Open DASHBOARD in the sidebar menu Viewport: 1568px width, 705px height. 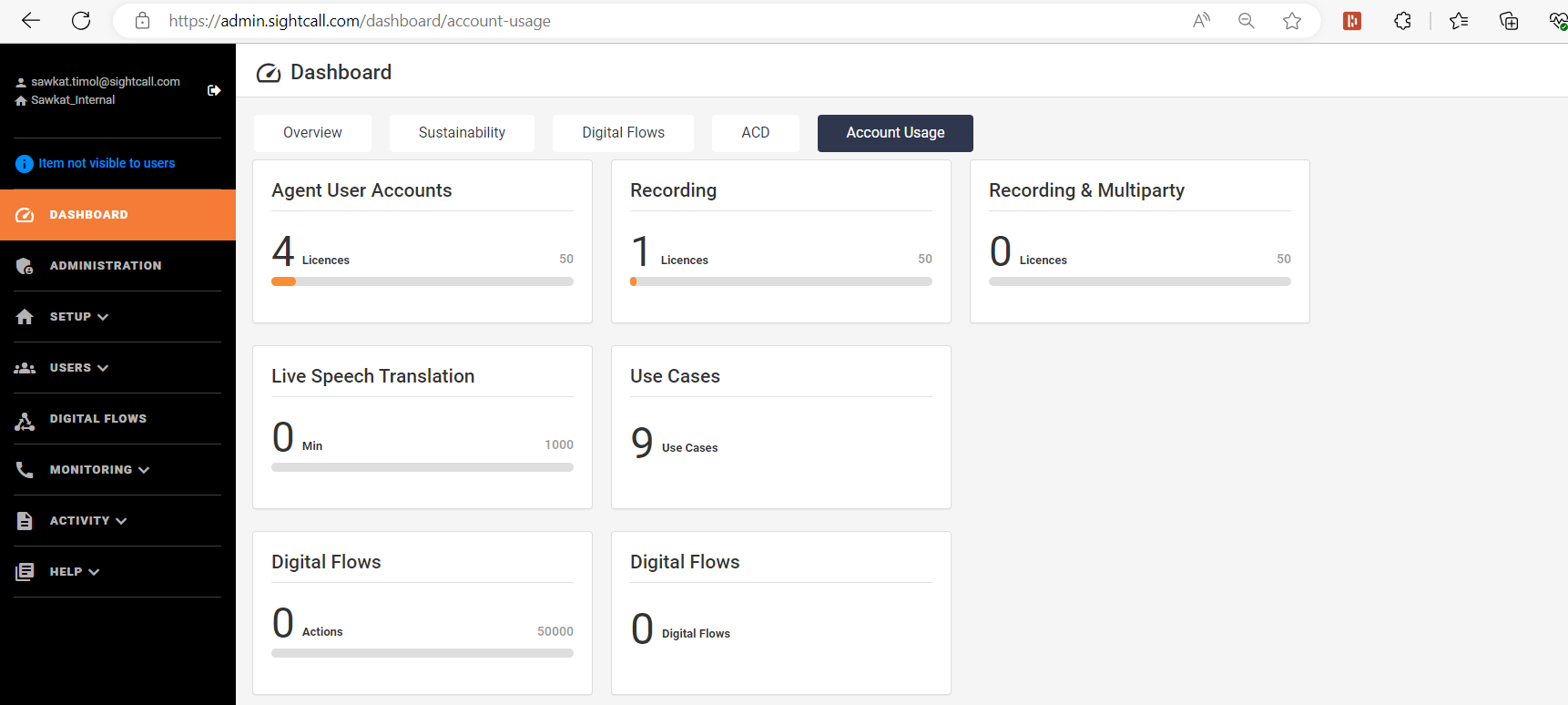117,215
